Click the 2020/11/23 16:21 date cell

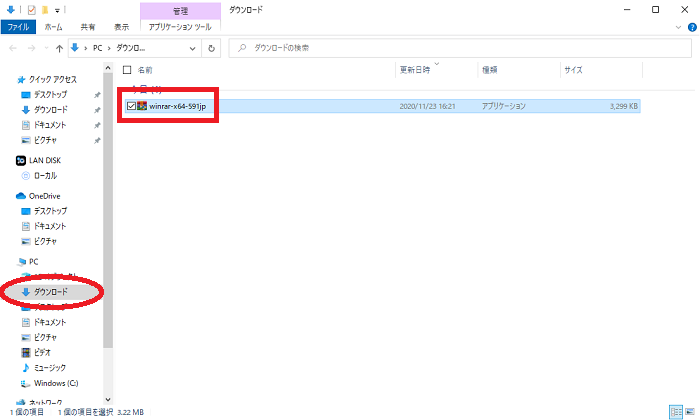(427, 106)
